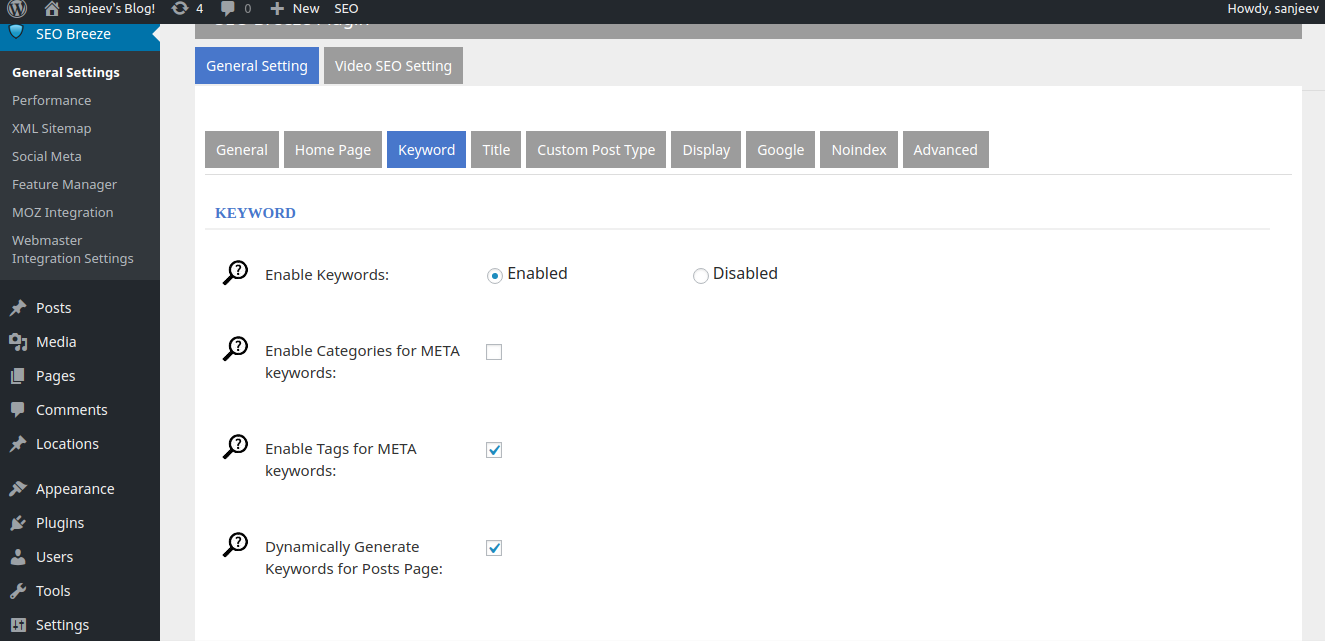Click the Plugins plug icon
Screen dimensions: 1325x641
point(17,523)
